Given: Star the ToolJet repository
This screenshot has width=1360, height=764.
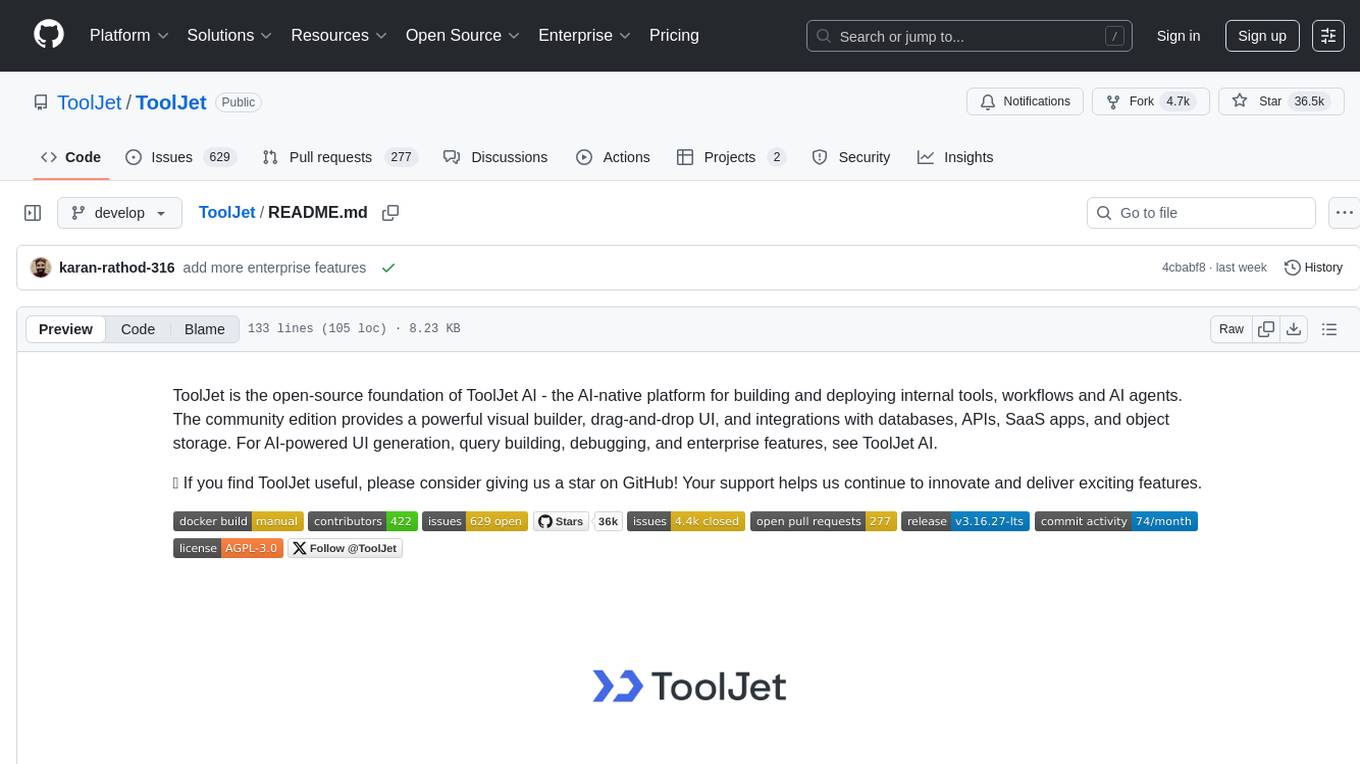Looking at the screenshot, I should [x=1282, y=101].
